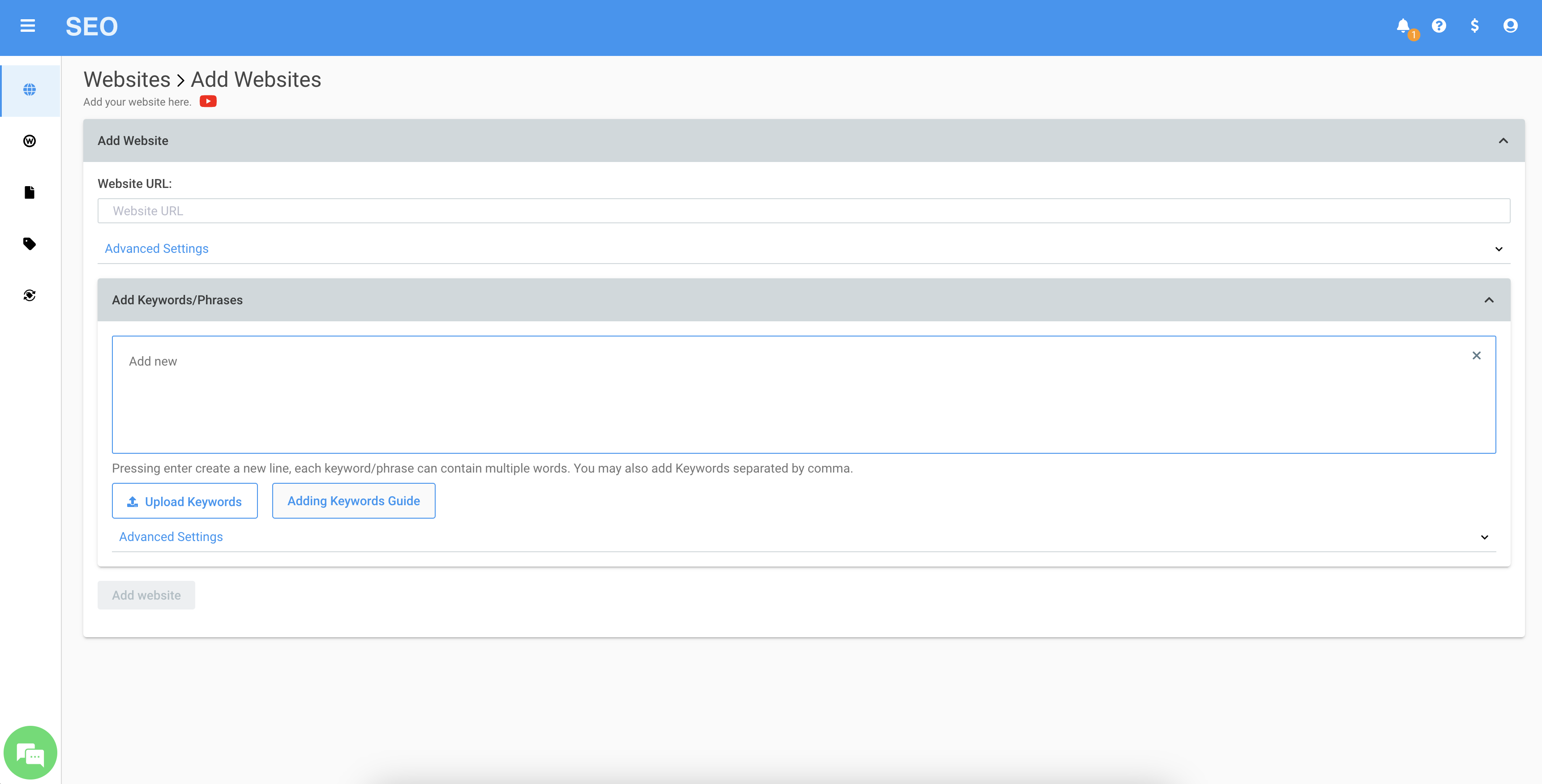Image resolution: width=1542 pixels, height=784 pixels.
Task: Click the Upload Keywords button
Action: coord(185,501)
